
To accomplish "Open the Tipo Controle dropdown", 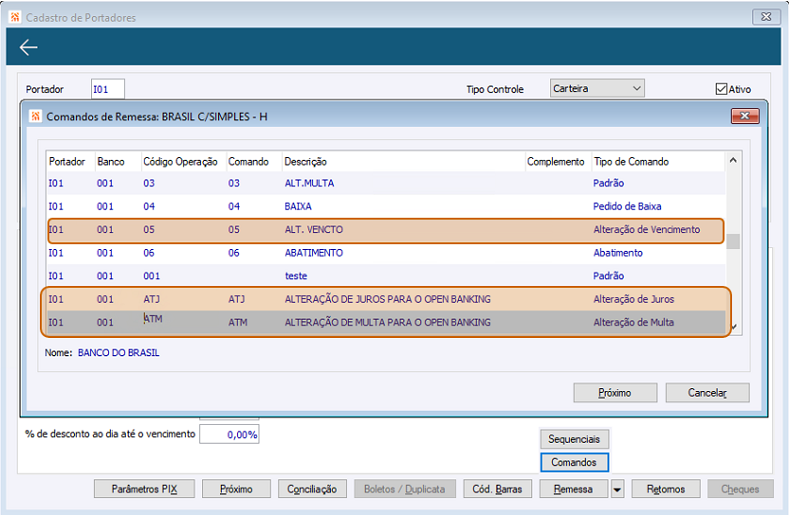I will (597, 88).
